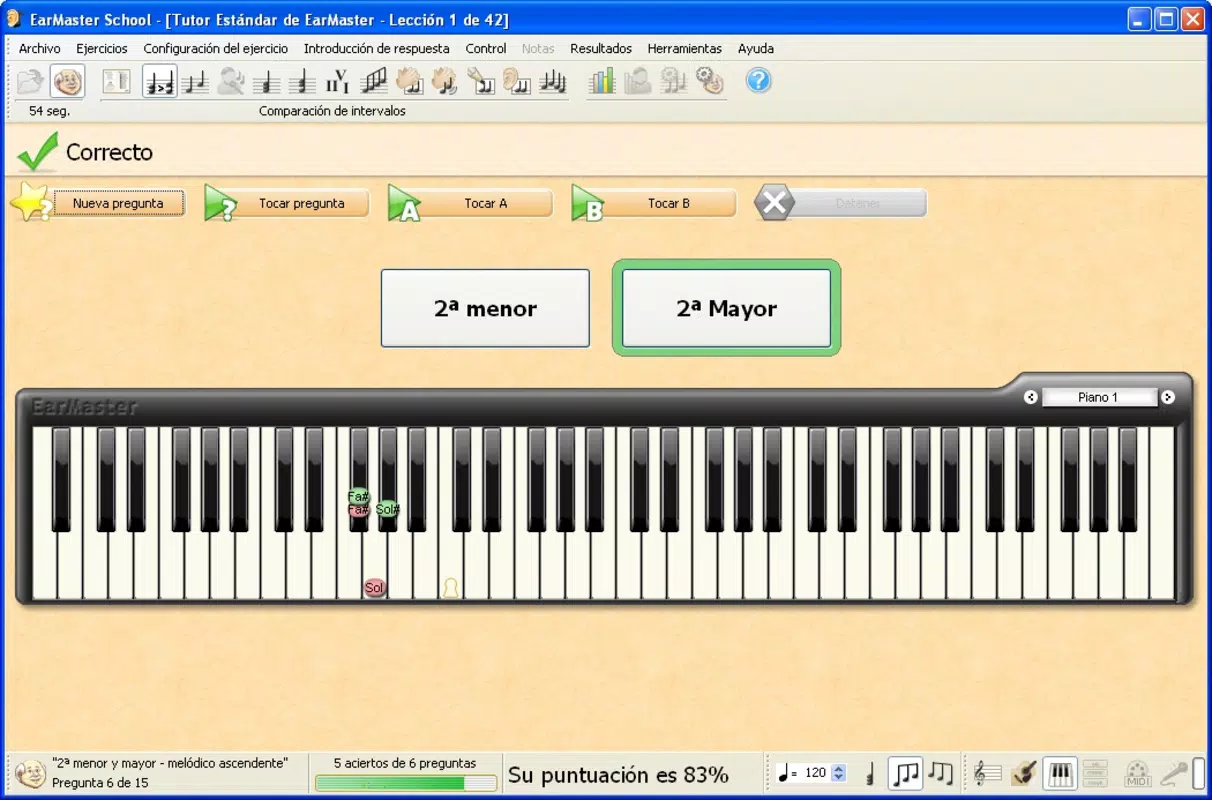Choose the 2ª menor answer
Image resolution: width=1212 pixels, height=800 pixels.
click(x=485, y=308)
